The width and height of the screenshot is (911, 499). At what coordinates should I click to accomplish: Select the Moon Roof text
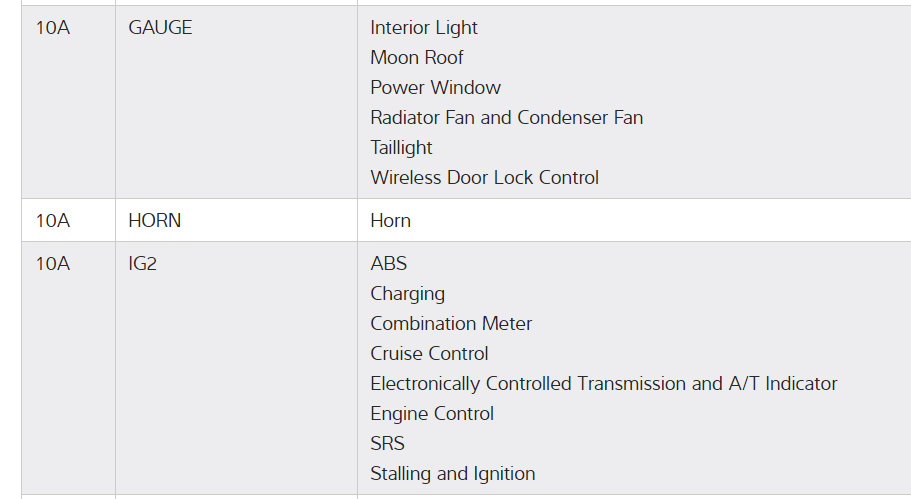[417, 58]
